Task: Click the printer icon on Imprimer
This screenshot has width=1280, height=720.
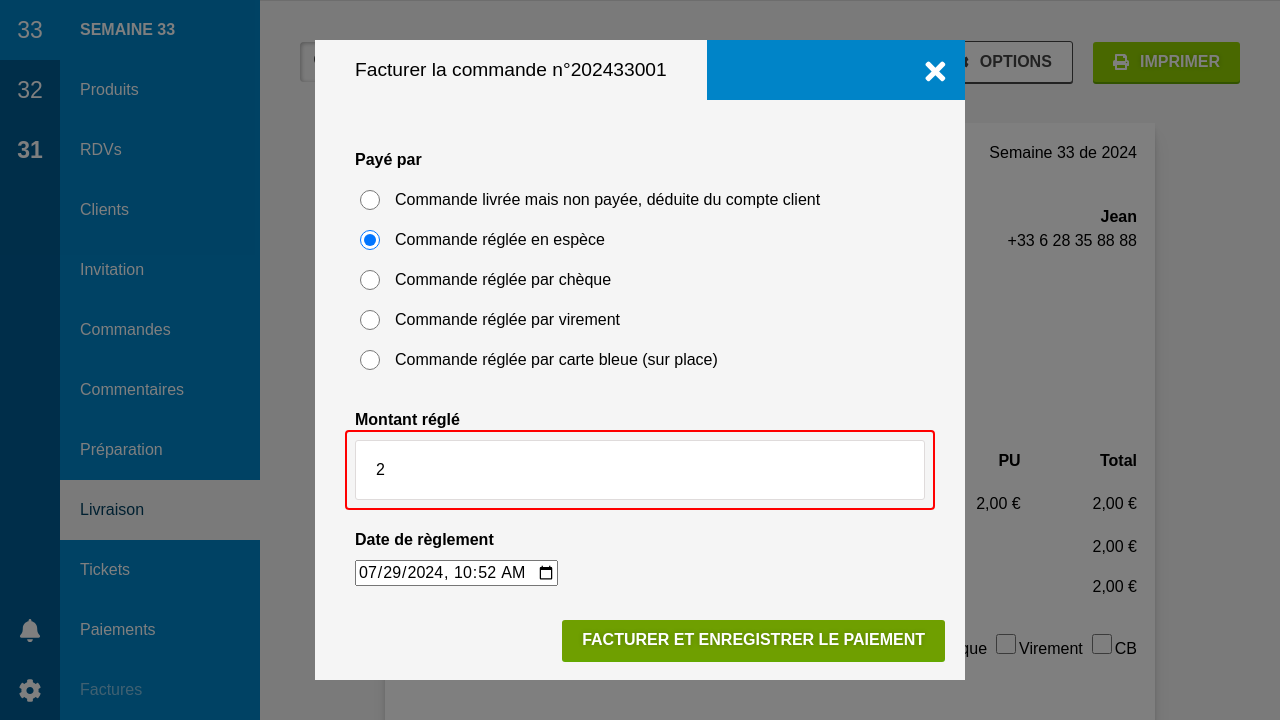Action: pyautogui.click(x=1121, y=62)
